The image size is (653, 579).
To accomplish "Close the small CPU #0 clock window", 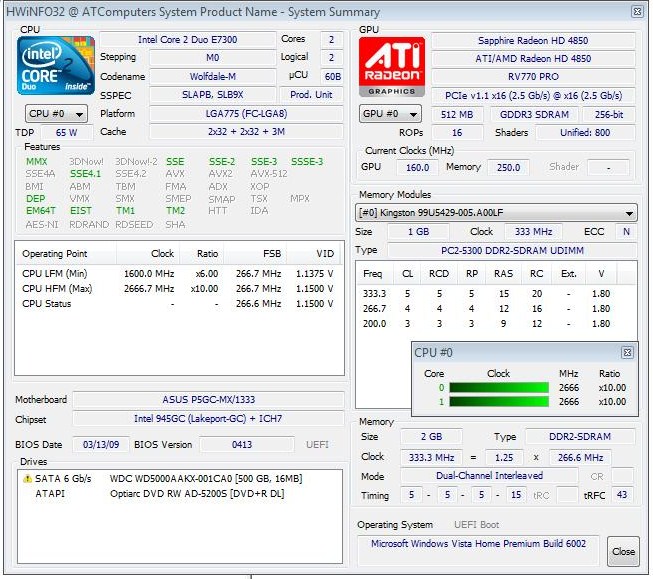I will coord(627,353).
